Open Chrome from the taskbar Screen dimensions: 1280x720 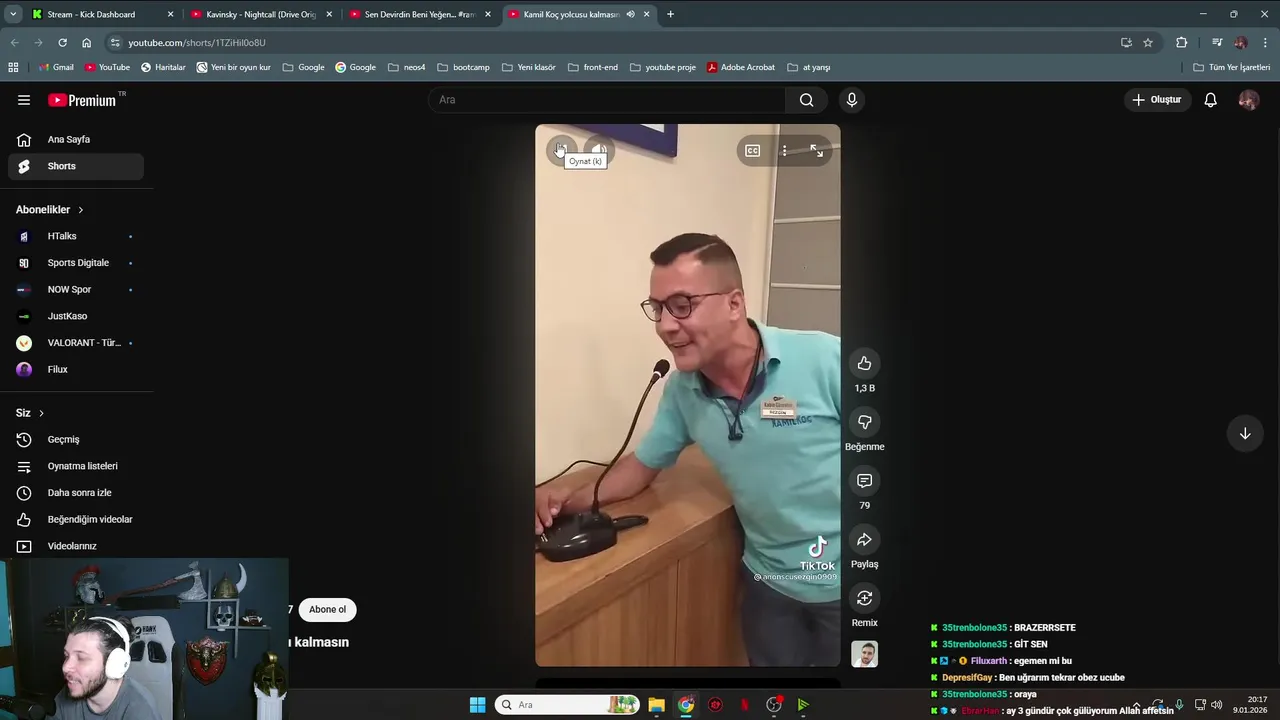tap(686, 705)
